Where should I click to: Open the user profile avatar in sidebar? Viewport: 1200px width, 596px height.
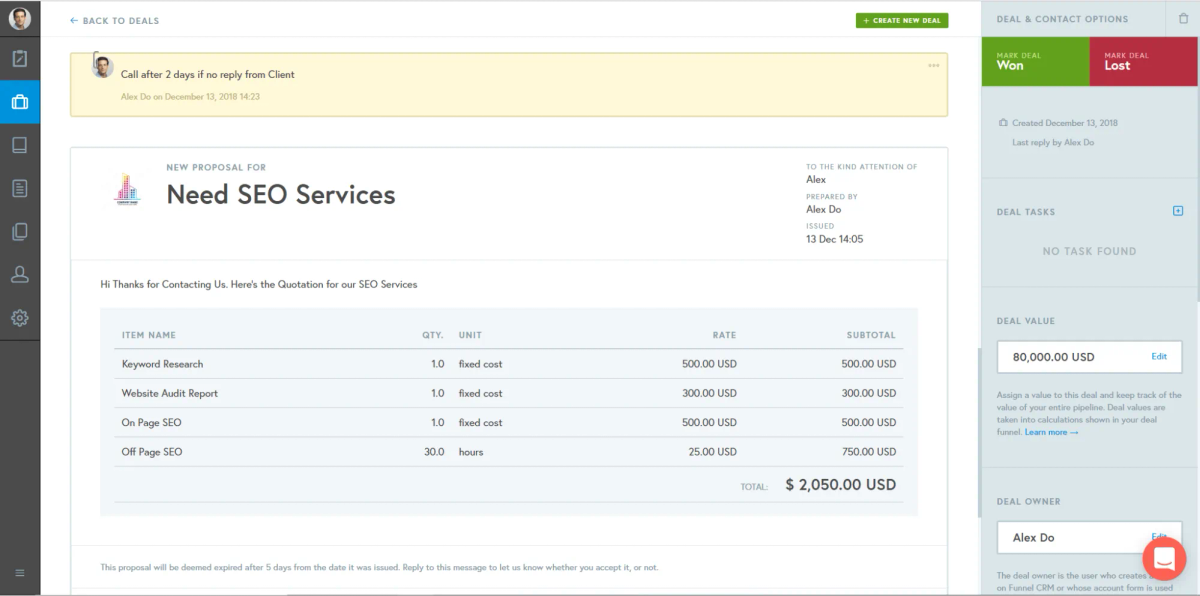tap(20, 18)
